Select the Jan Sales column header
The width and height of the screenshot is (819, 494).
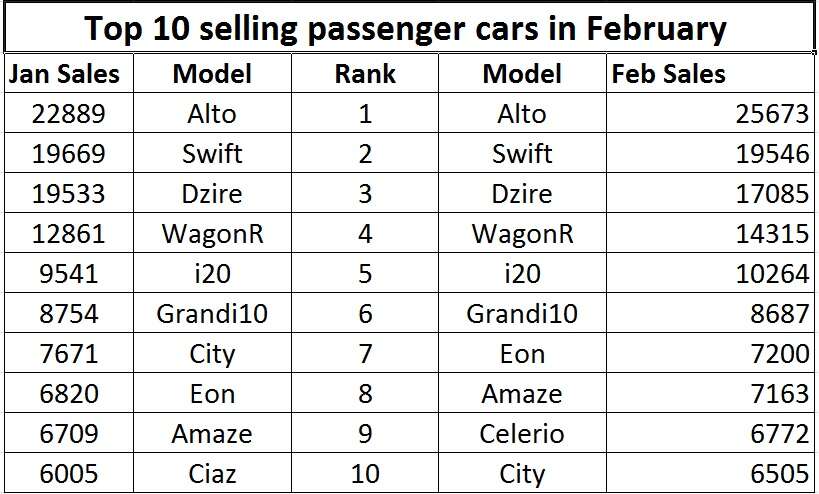point(64,74)
